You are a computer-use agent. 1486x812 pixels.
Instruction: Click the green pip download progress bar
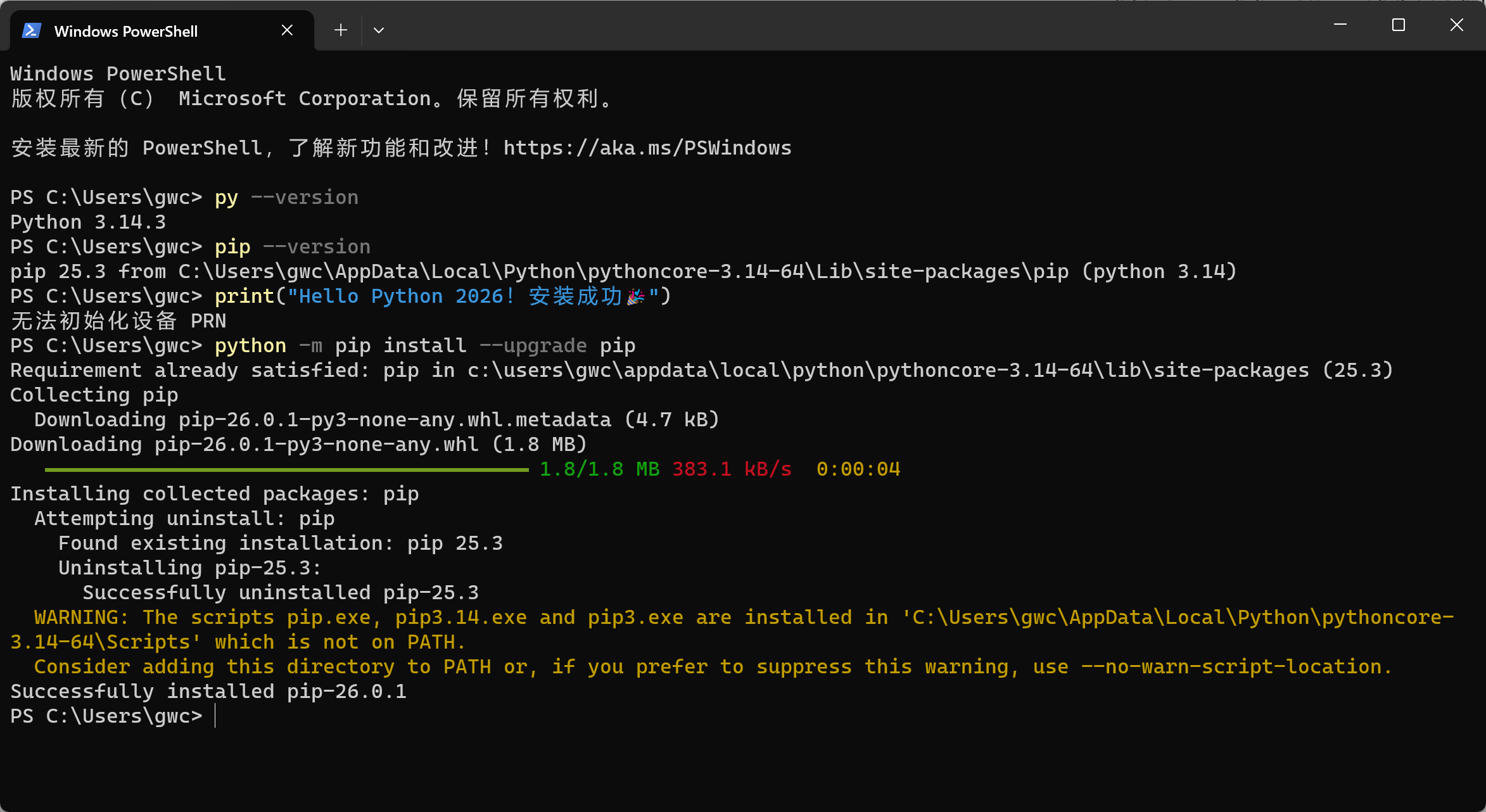[286, 470]
